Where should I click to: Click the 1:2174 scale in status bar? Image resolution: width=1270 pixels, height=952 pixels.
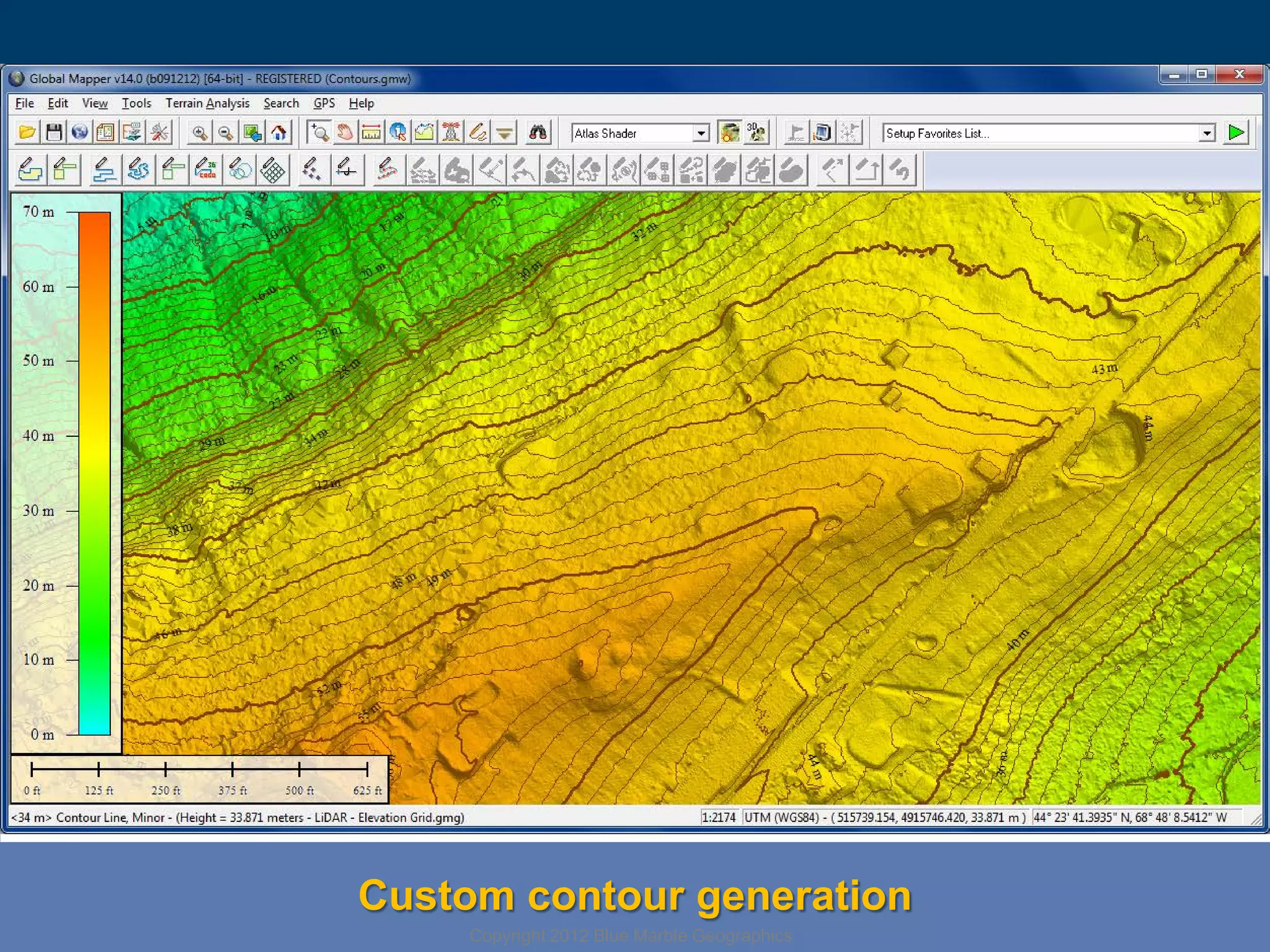click(x=719, y=818)
